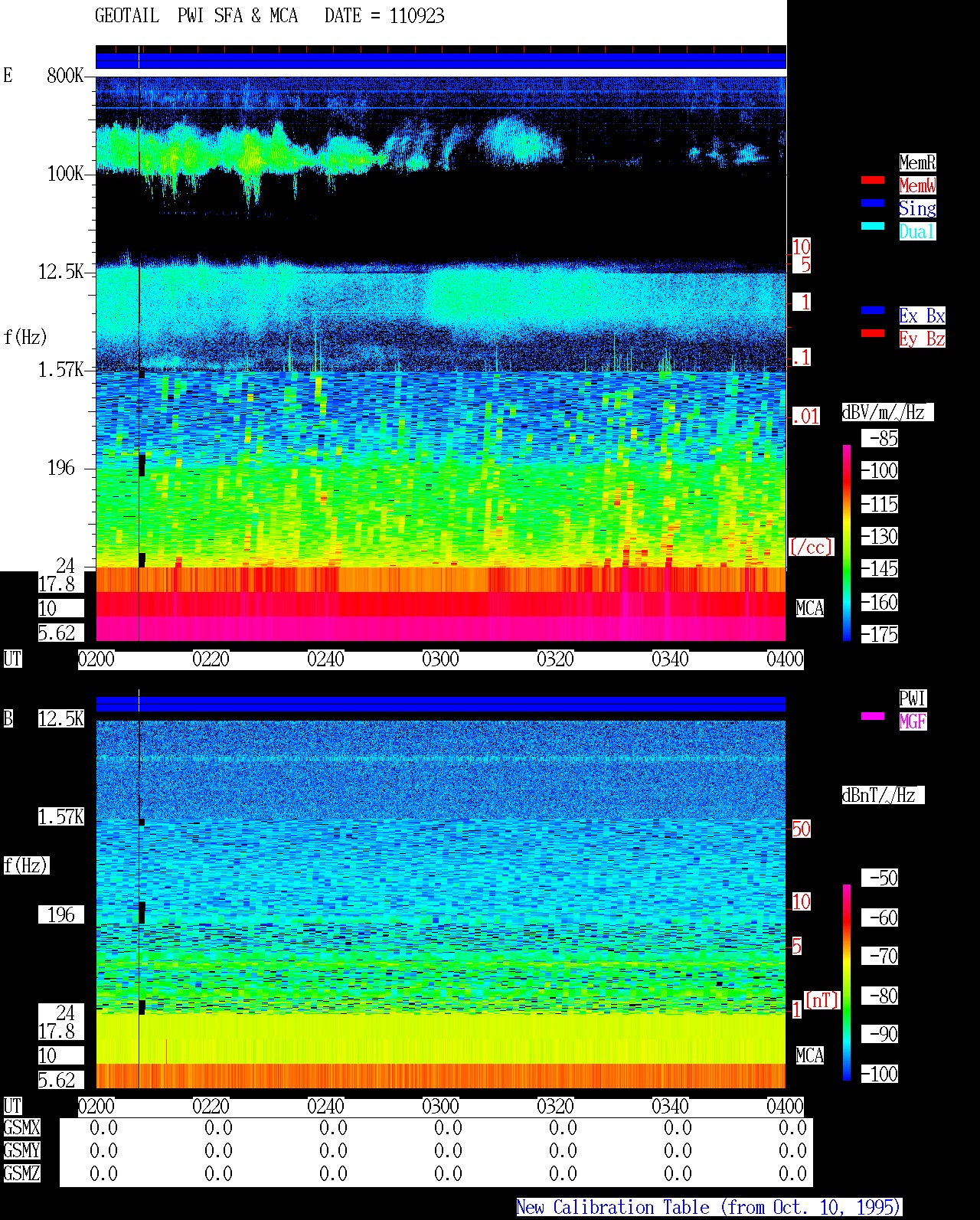Click the PWI legend label
Image resolution: width=980 pixels, height=1220 pixels.
(x=913, y=698)
